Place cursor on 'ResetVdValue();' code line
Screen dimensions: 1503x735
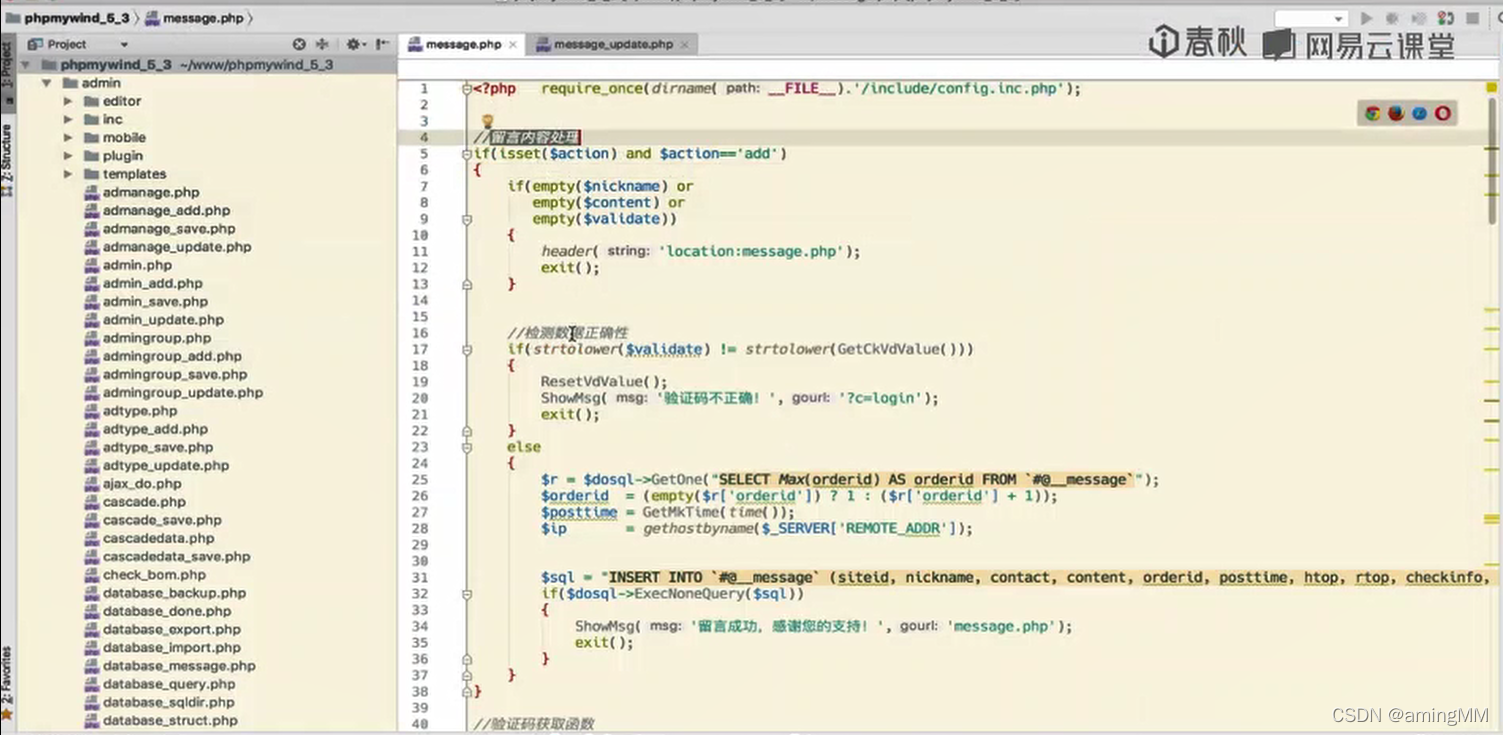click(x=604, y=382)
